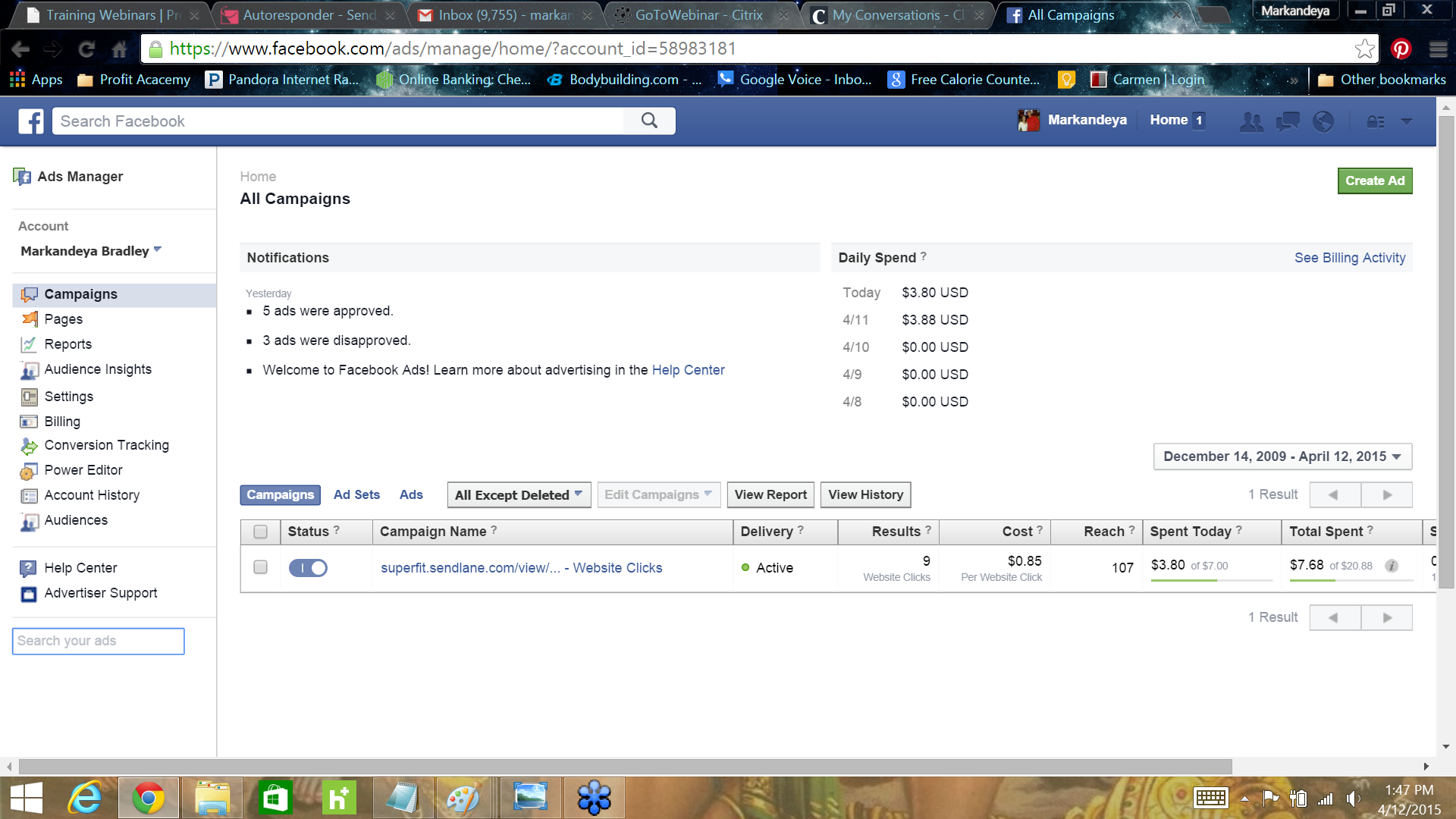The image size is (1456, 819).
Task: Click the Advertiser Support icon
Action: point(29,594)
